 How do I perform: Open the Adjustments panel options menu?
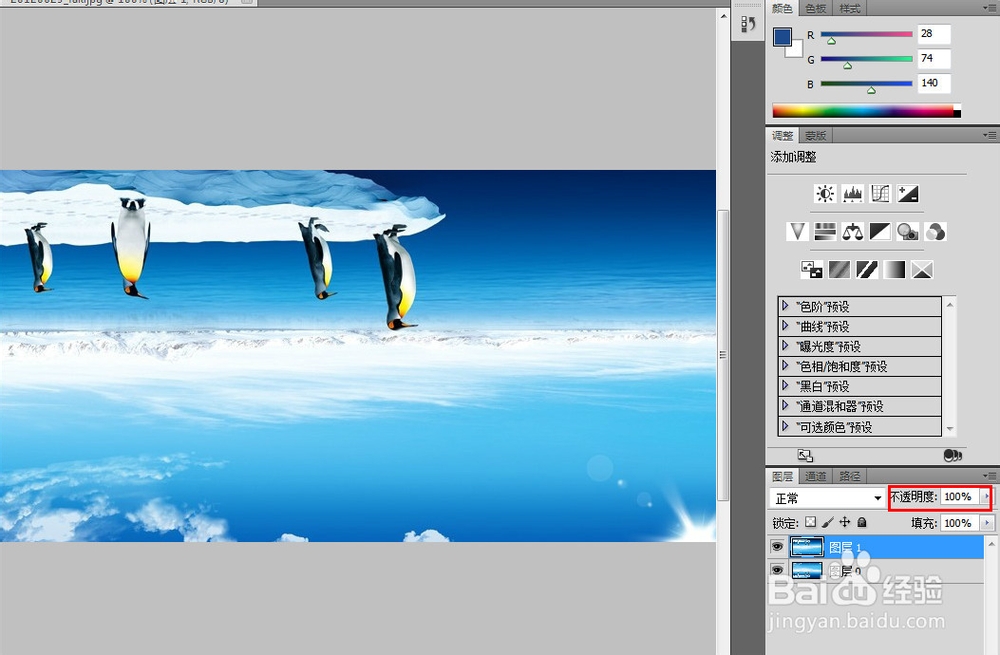coord(990,135)
